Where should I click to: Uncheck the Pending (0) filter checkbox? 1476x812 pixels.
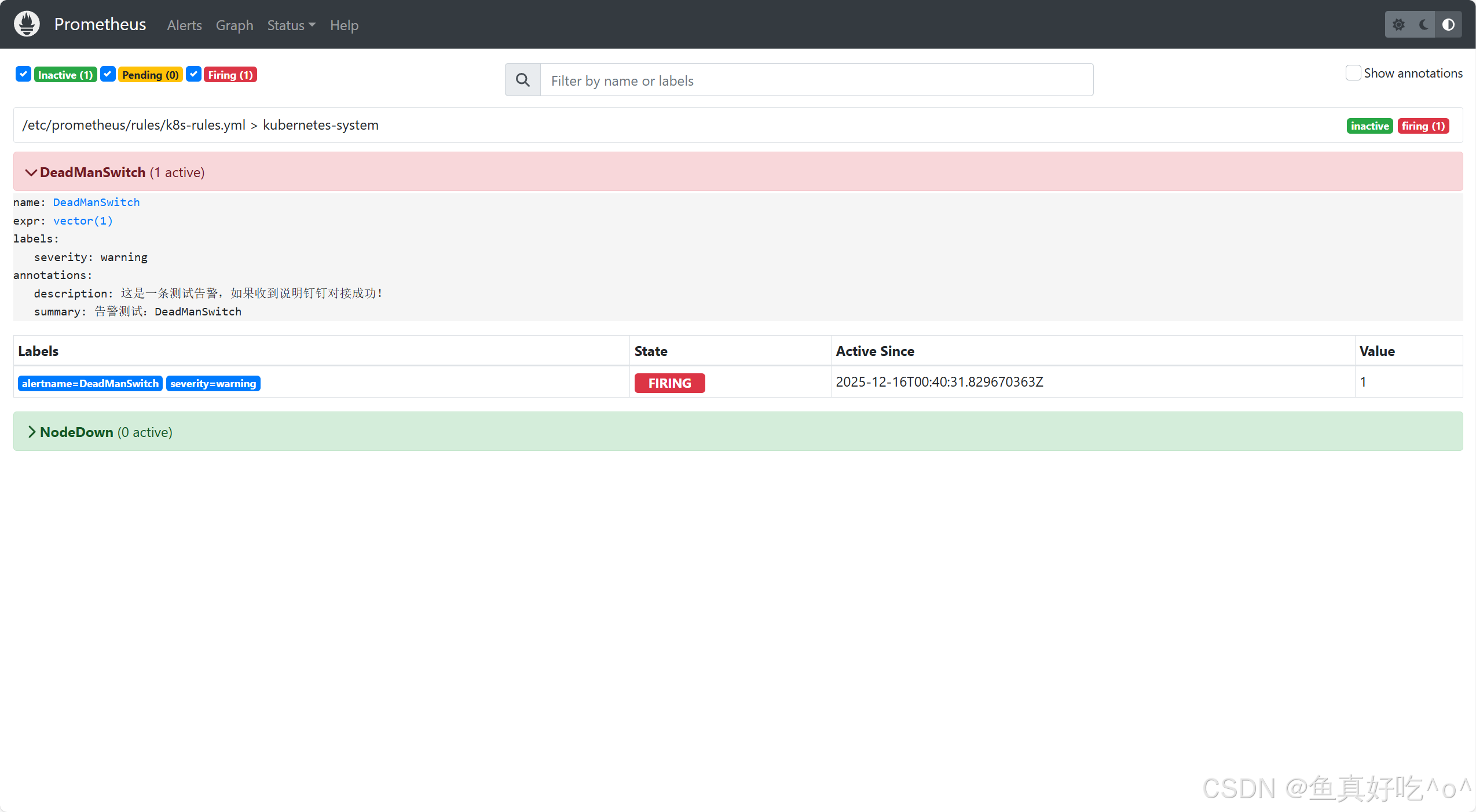coord(108,74)
